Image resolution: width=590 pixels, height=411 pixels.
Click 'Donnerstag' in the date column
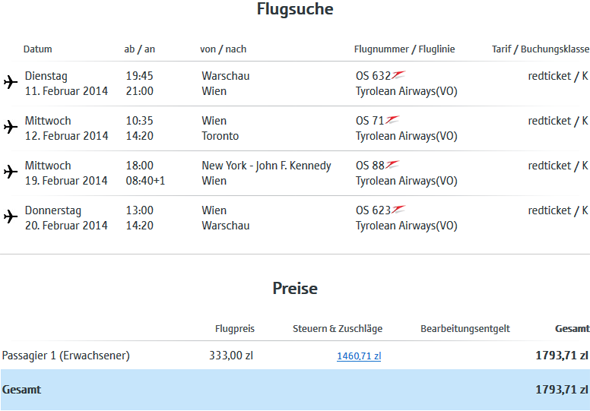coord(53,210)
